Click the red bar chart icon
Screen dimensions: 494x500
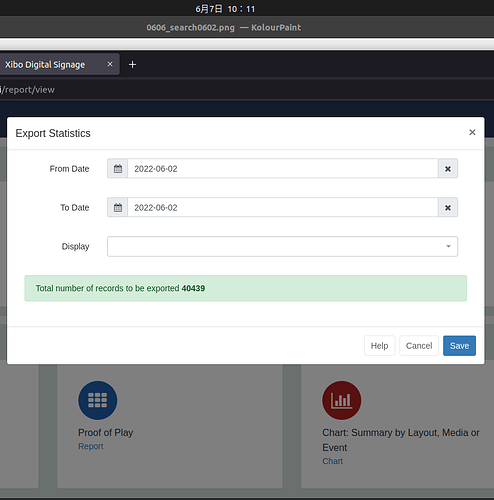tap(342, 400)
